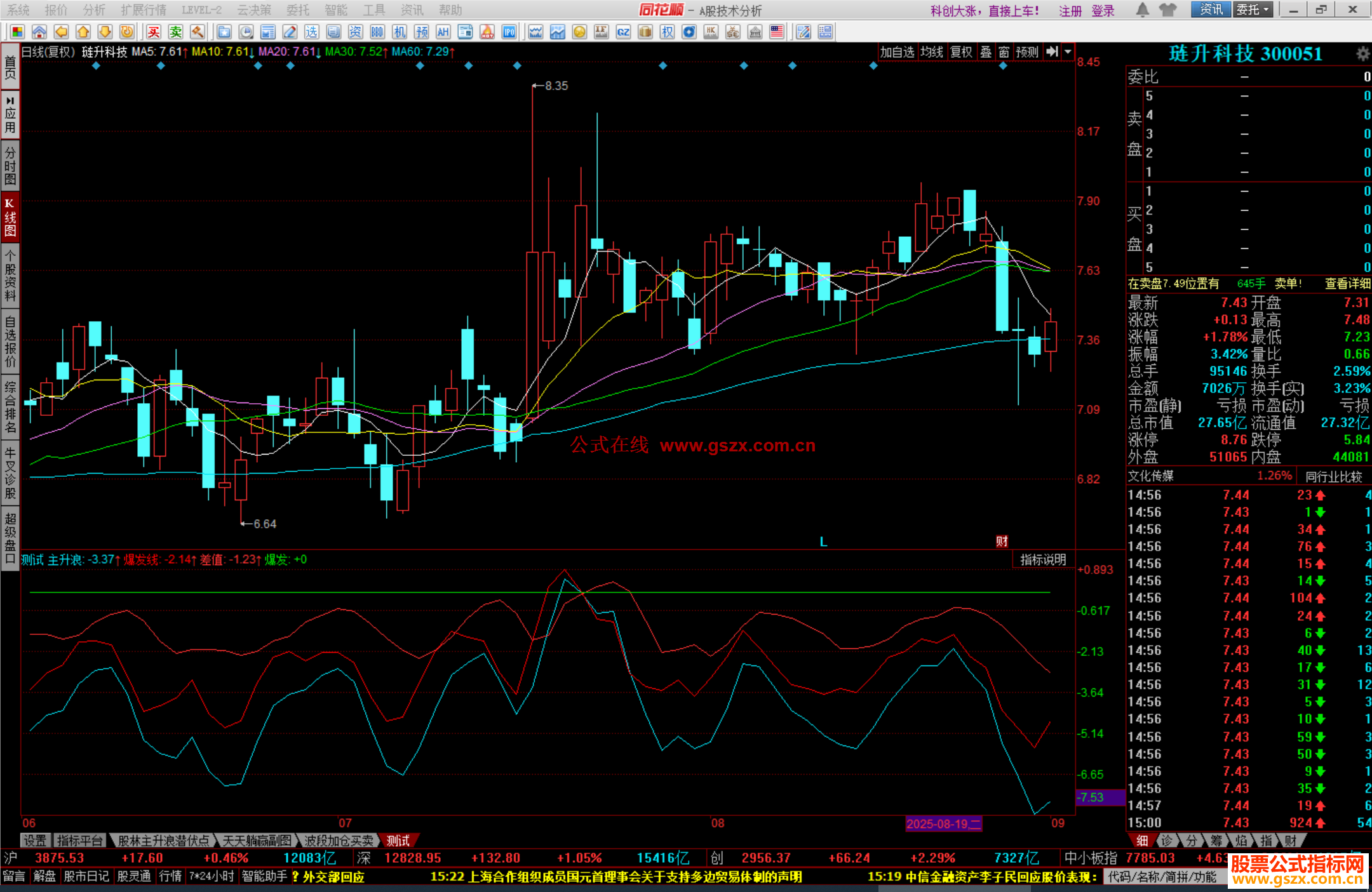This screenshot has width=1372, height=892.
Task: Click the green 卖 (sell) toolbar icon
Action: point(176,32)
